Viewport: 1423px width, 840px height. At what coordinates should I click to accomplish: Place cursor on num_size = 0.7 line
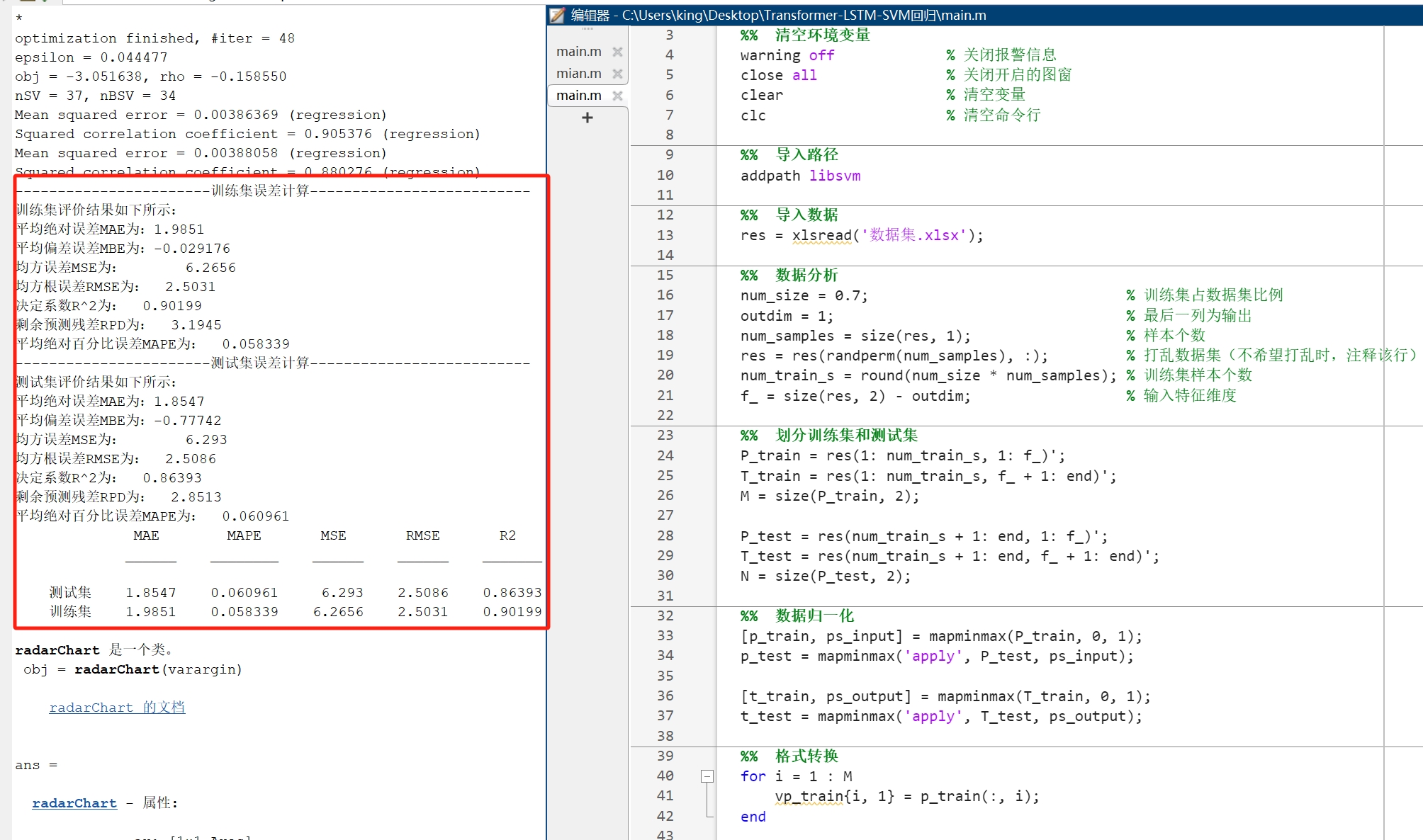(x=803, y=295)
